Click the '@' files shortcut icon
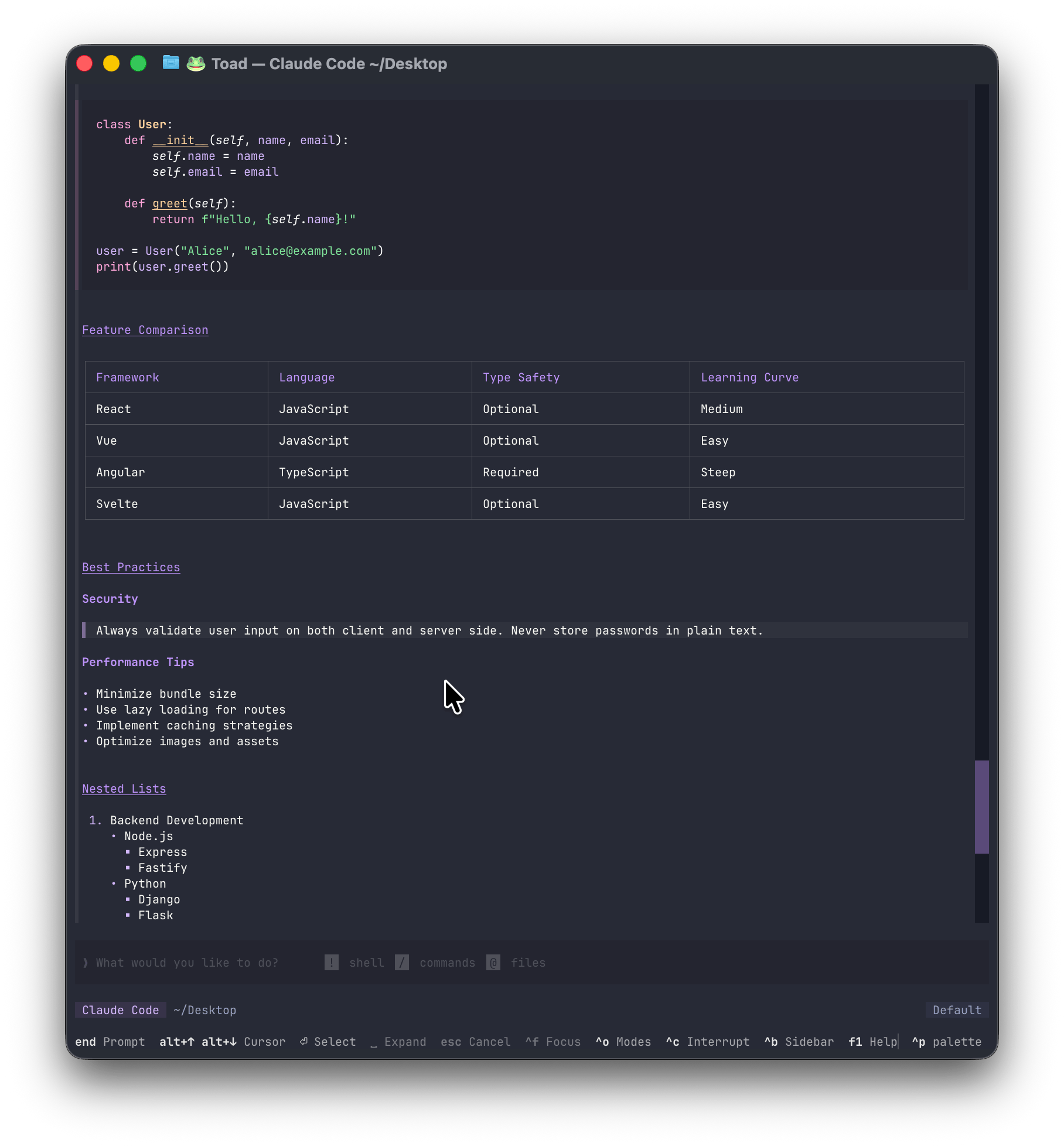The height and width of the screenshot is (1146, 1064). point(493,963)
